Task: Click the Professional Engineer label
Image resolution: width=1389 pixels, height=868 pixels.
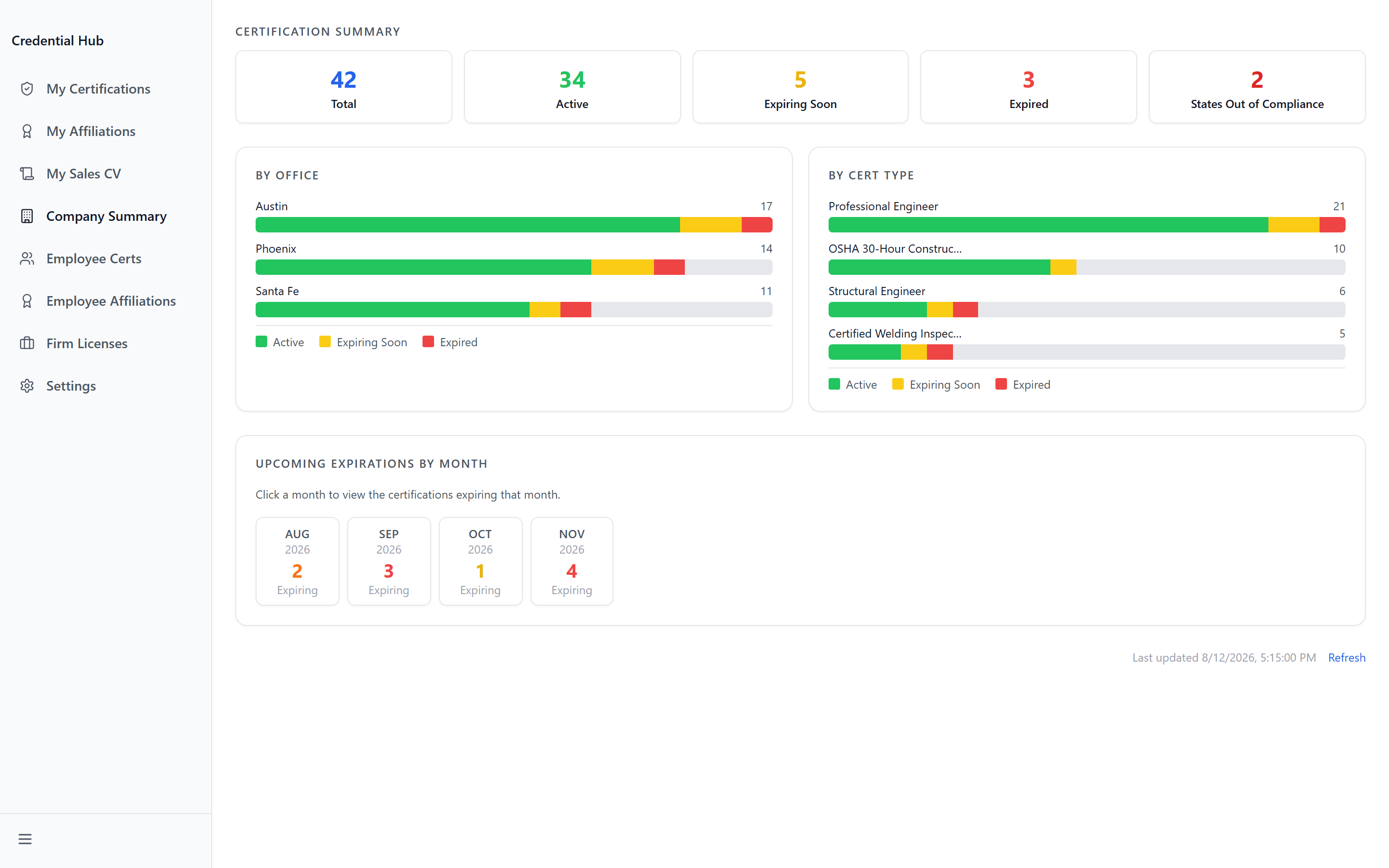Action: [x=883, y=206]
